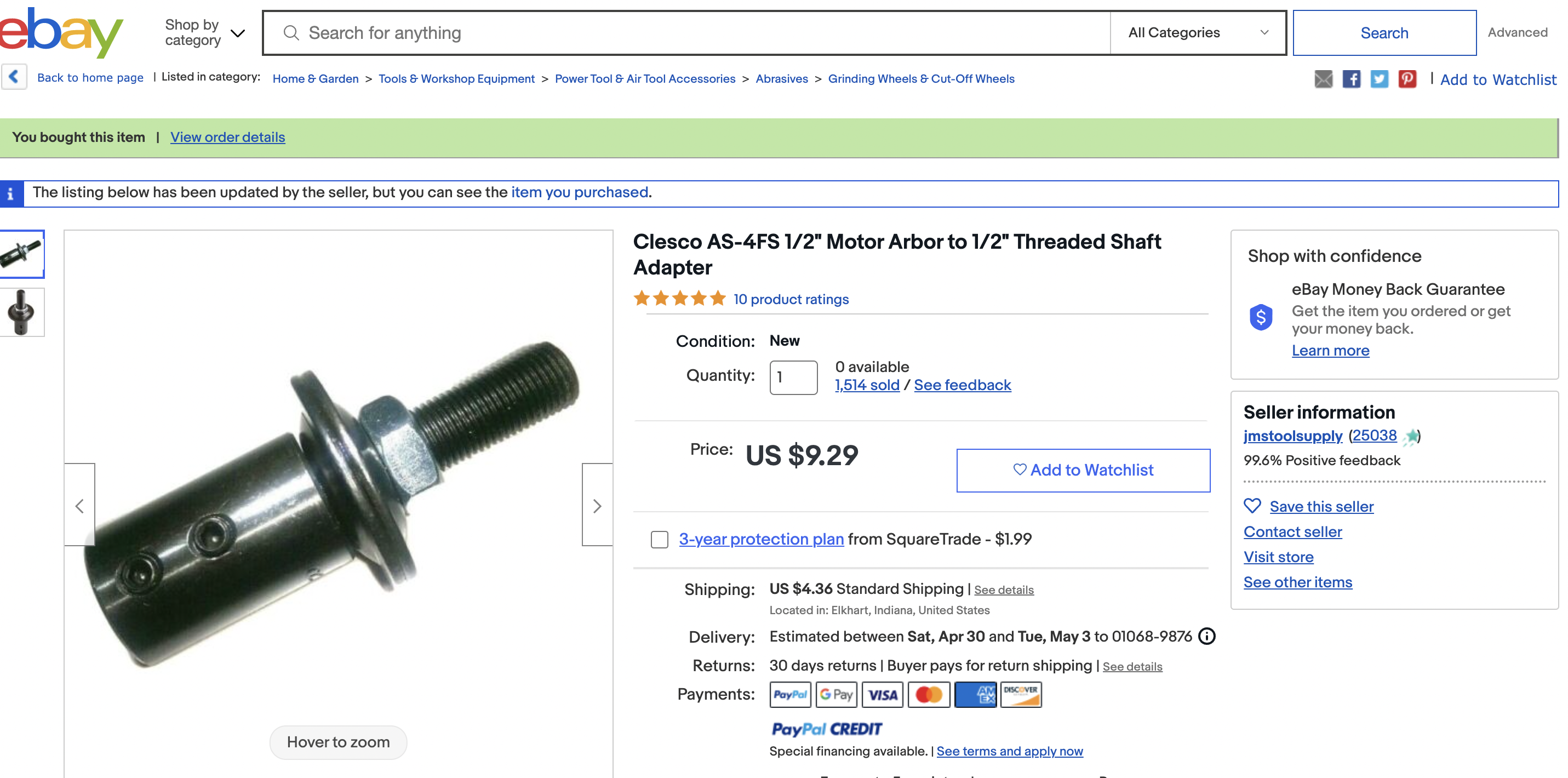Open Abrasives breadcrumb category
The width and height of the screenshot is (1568, 778).
point(782,79)
